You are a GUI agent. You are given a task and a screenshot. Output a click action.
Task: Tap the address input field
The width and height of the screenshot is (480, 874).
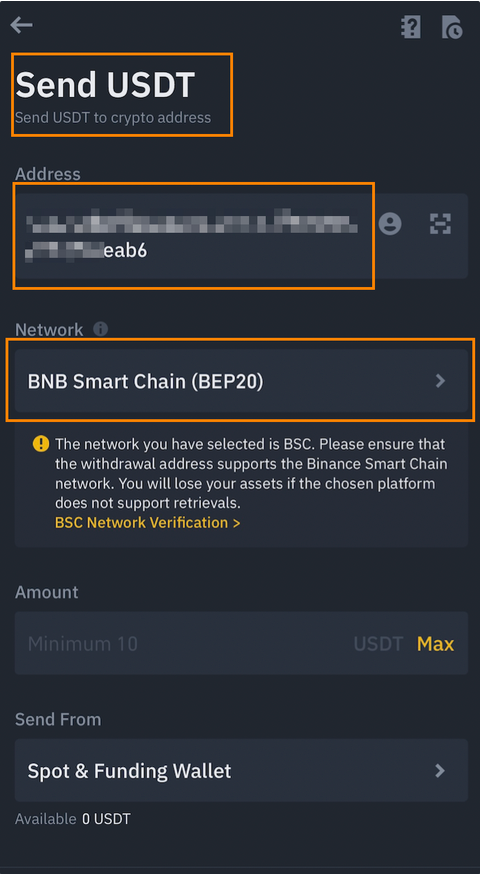pos(194,236)
